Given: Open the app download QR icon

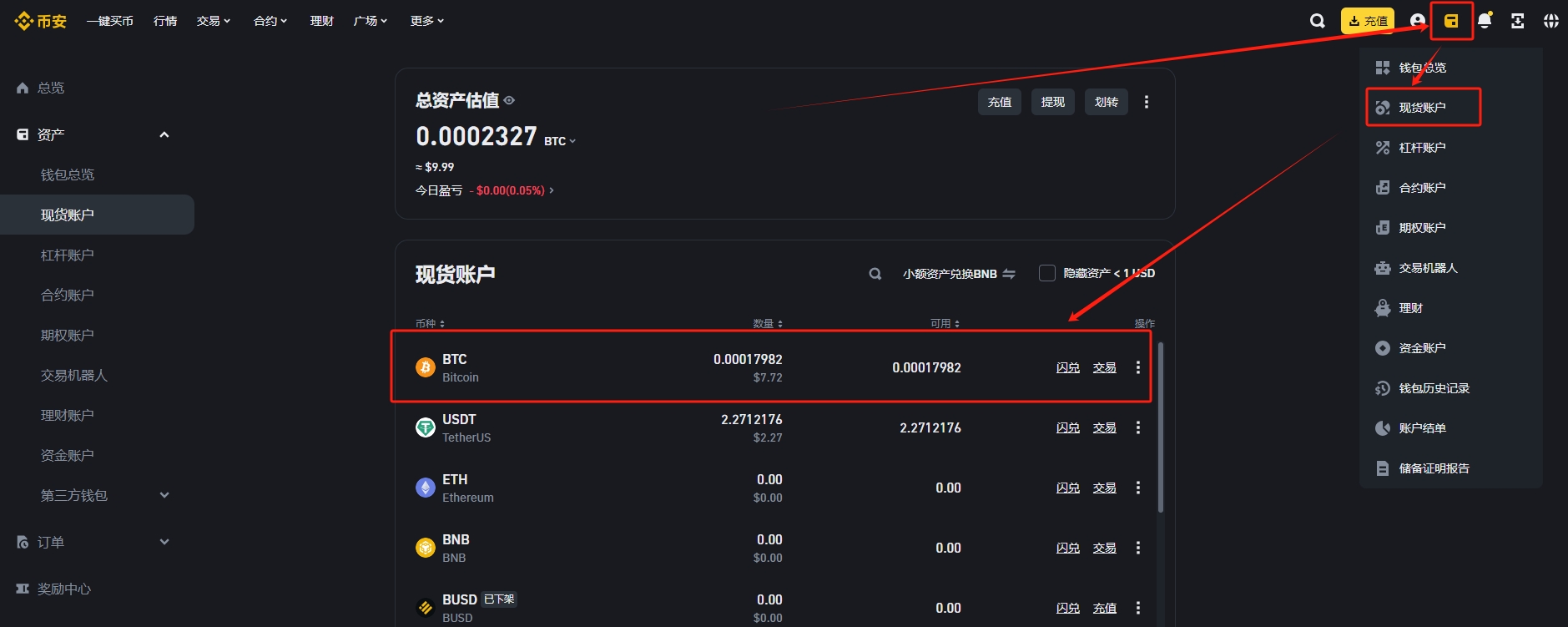Looking at the screenshot, I should coord(1518,21).
